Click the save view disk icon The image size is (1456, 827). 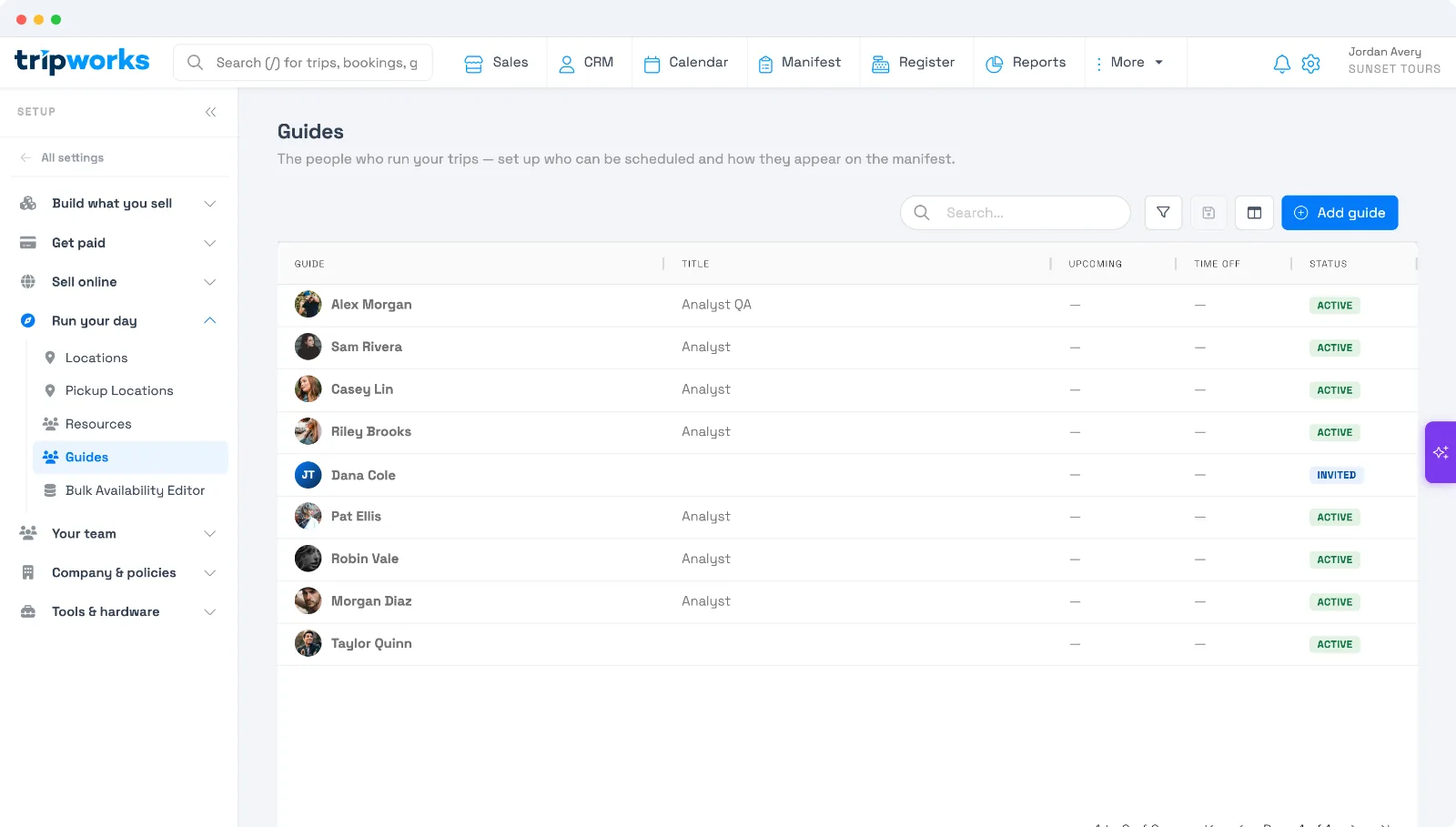1208,213
